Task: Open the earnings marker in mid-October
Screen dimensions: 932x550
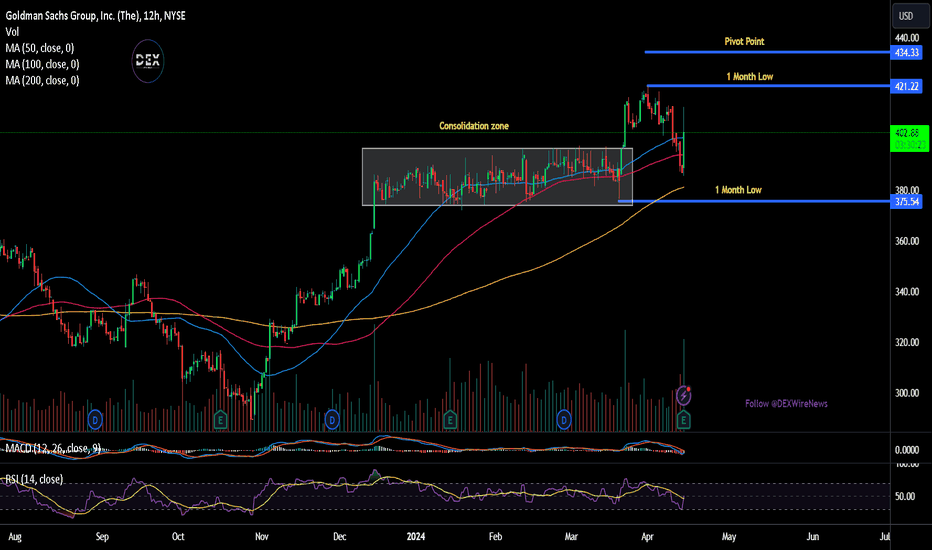Action: (221, 420)
